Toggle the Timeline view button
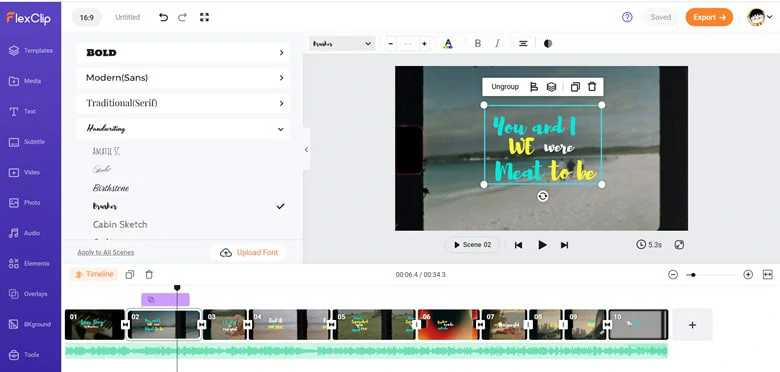Screen dimensions: 780x372 pyautogui.click(x=94, y=274)
